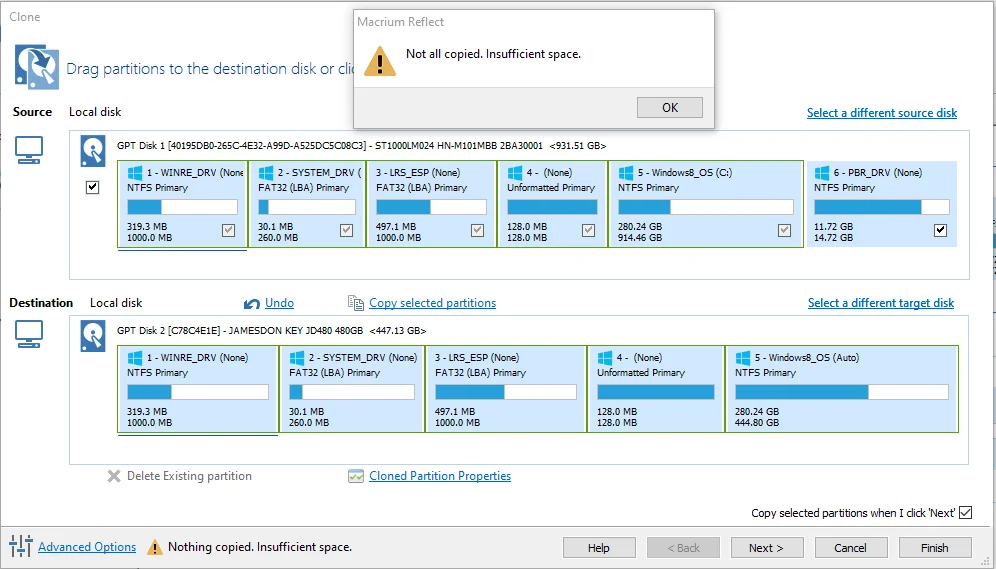The width and height of the screenshot is (996, 569).
Task: Toggle the source WINRE_DRV partition checkbox
Action: (x=229, y=231)
